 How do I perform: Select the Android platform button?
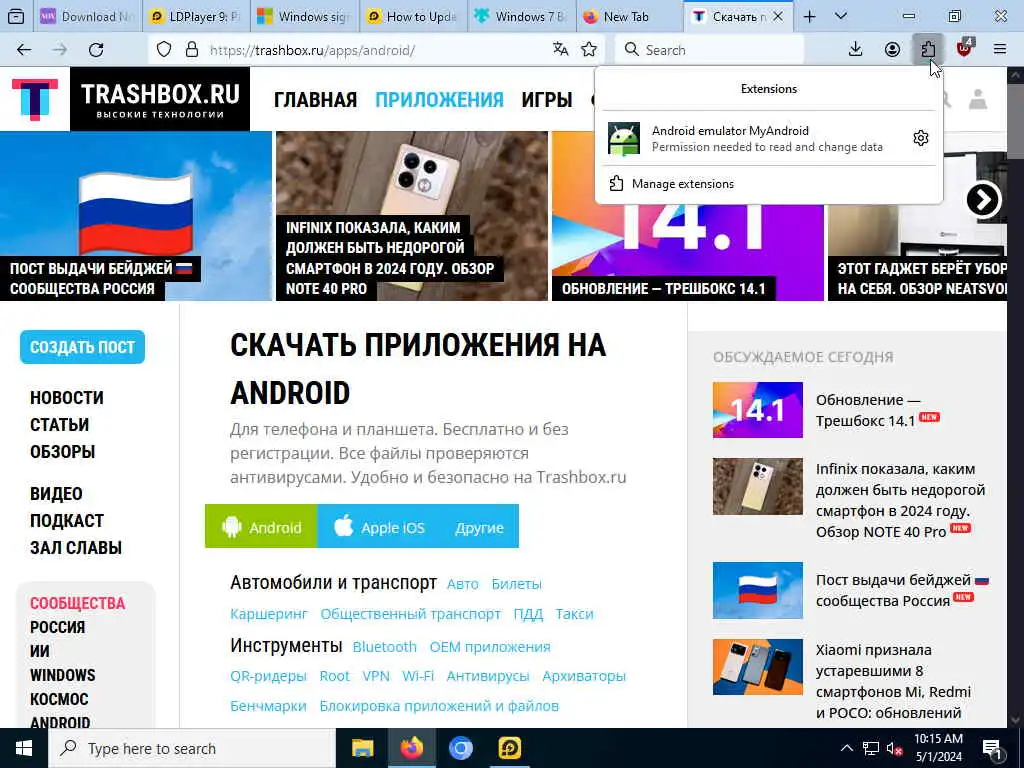(261, 526)
